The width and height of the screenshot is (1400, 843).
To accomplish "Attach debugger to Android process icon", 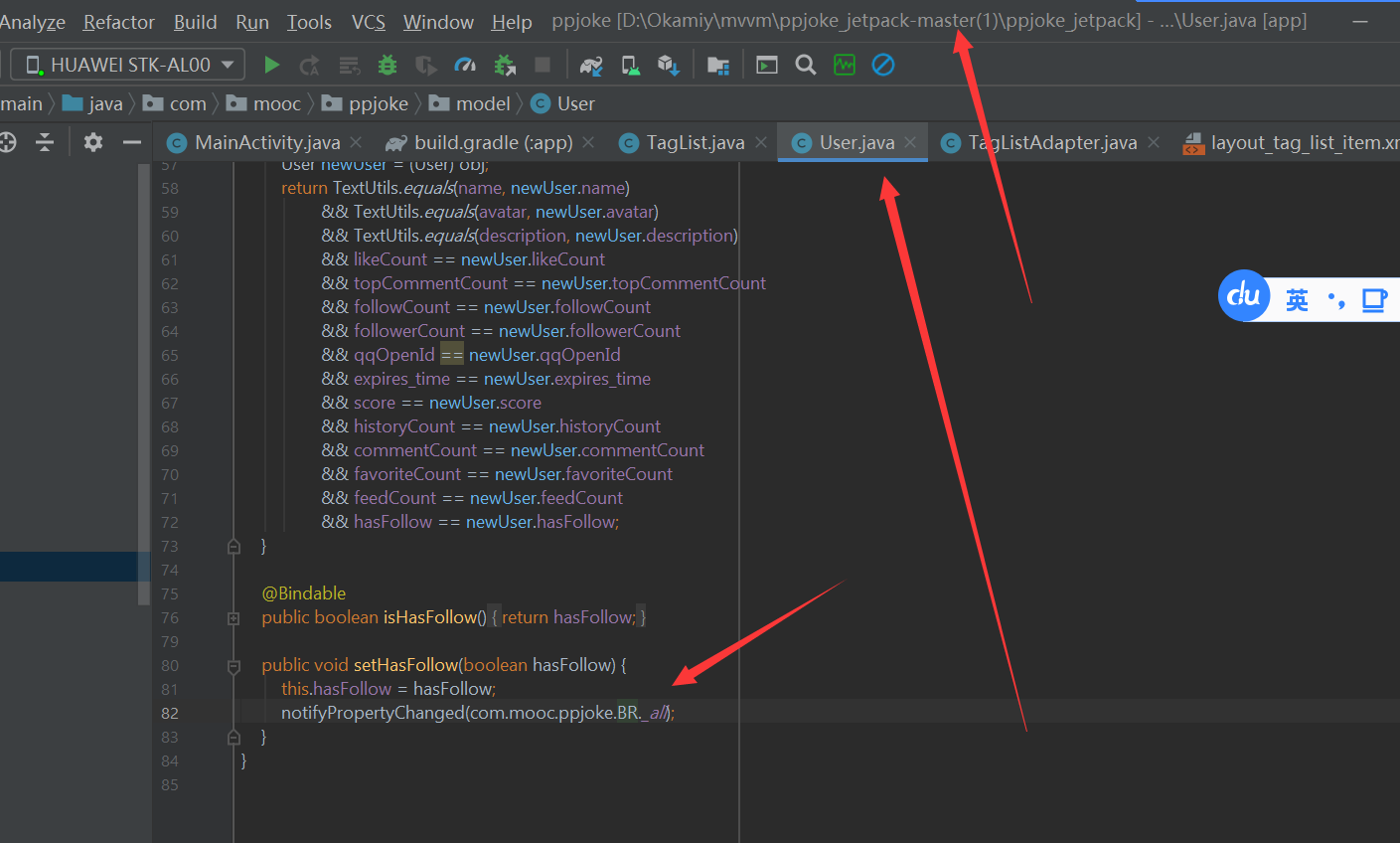I will 505,65.
